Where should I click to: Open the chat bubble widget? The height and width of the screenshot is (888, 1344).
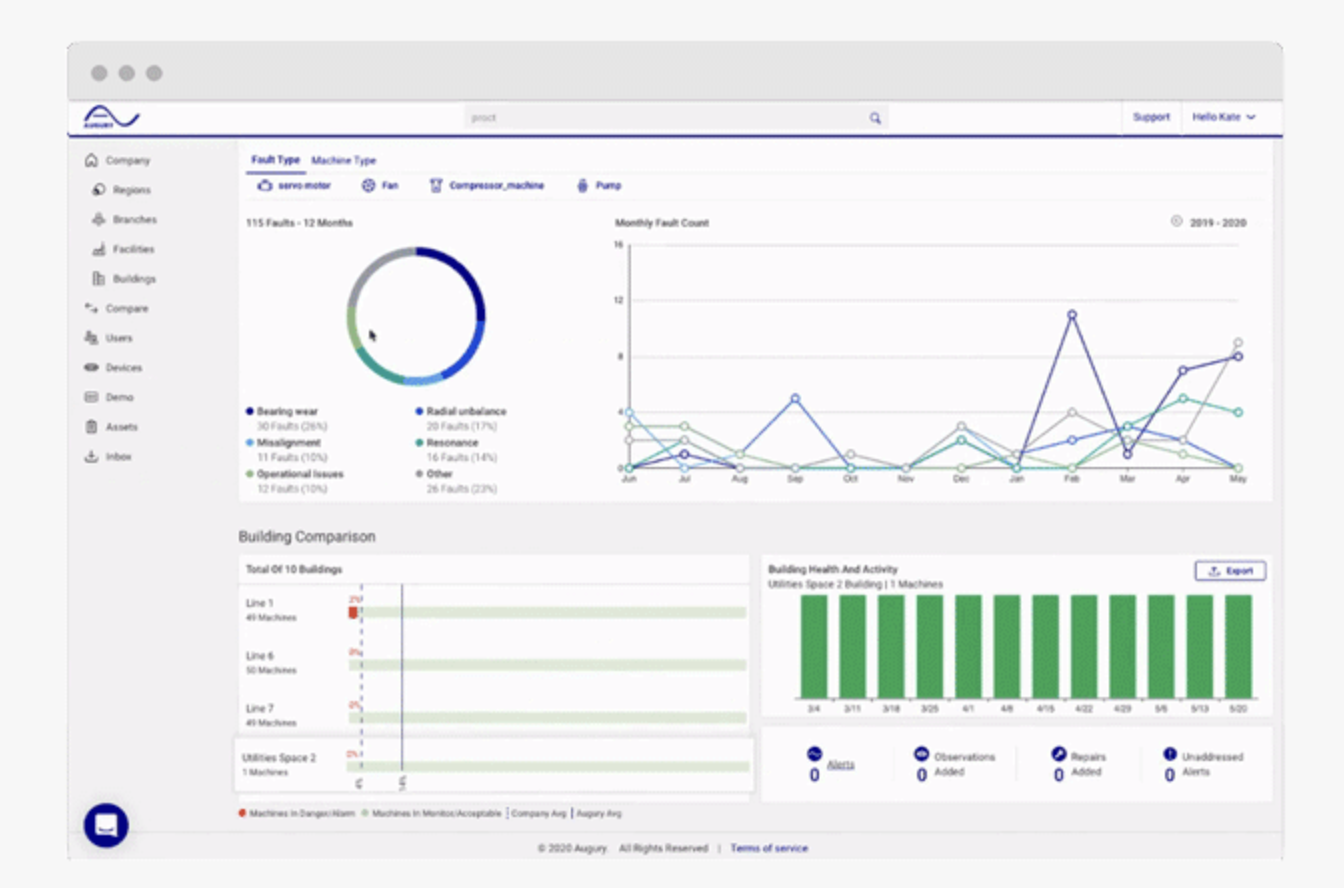pos(106,825)
